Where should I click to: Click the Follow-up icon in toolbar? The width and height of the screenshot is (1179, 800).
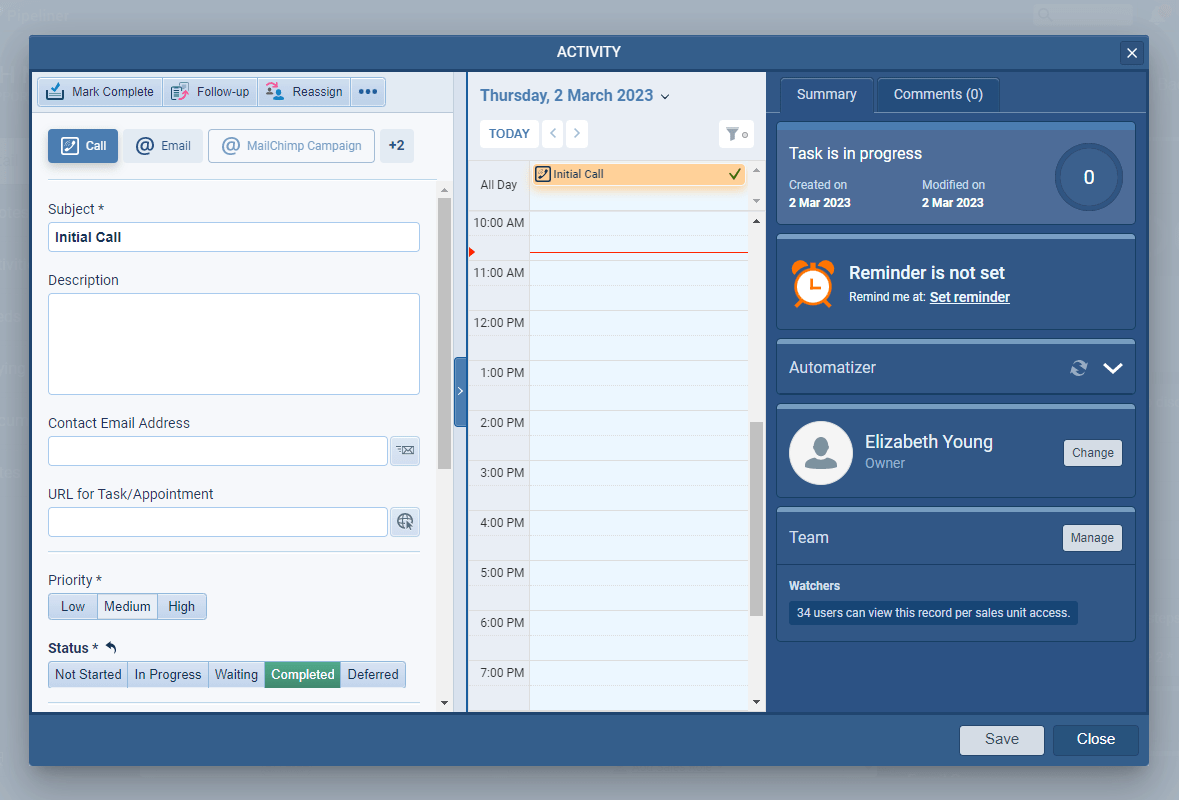click(x=180, y=92)
